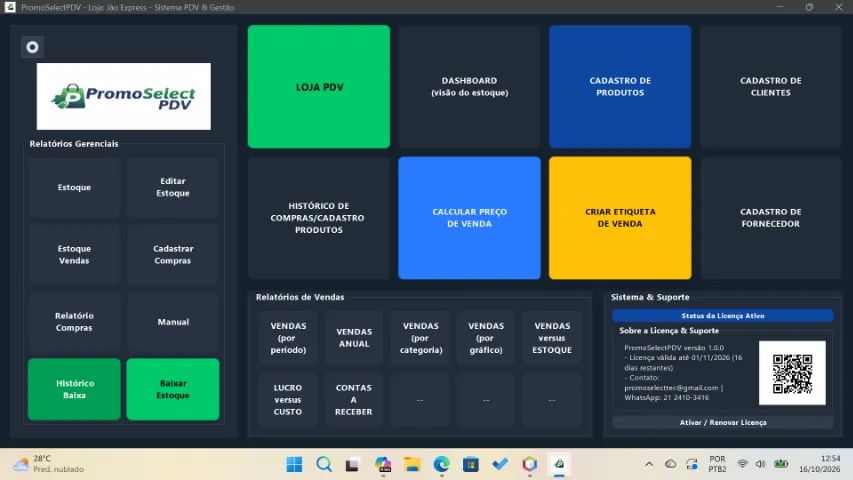Click Ativar / Renovar Licença button
Viewport: 853px width, 480px height.
722,422
